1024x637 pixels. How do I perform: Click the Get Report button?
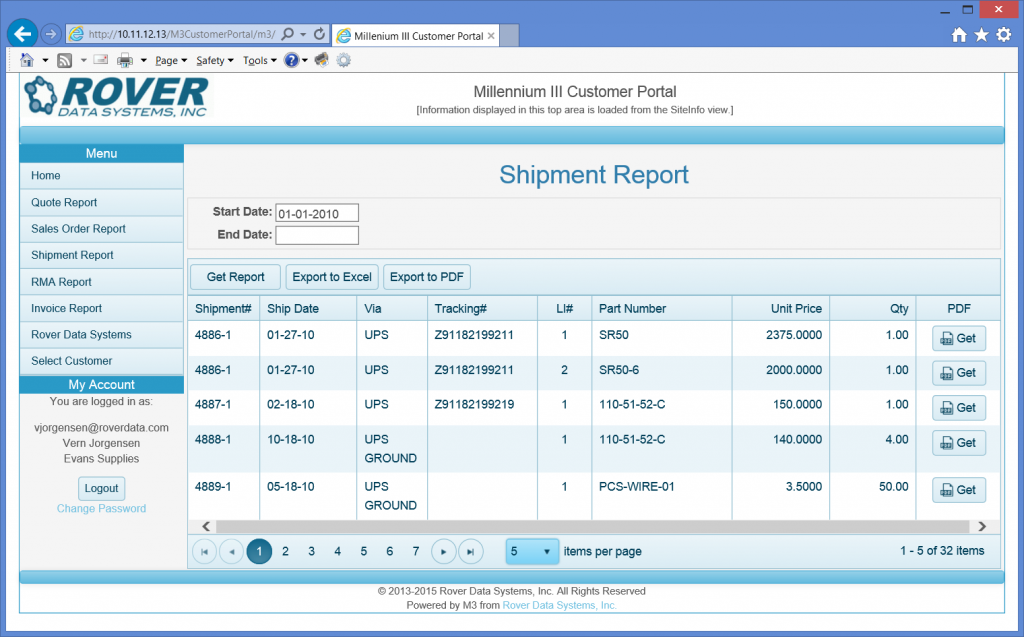pyautogui.click(x=236, y=277)
